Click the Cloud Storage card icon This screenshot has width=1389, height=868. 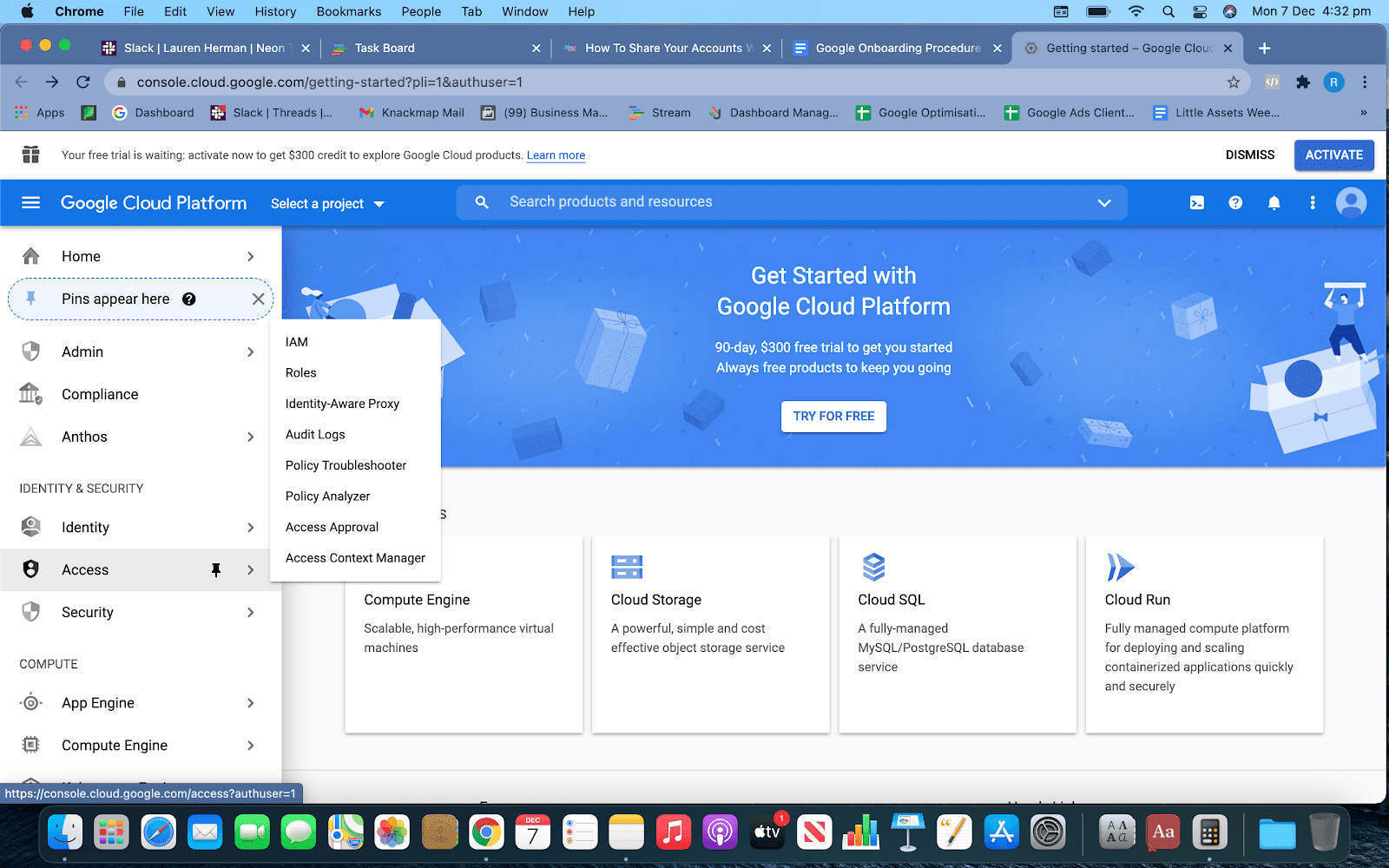pos(627,568)
